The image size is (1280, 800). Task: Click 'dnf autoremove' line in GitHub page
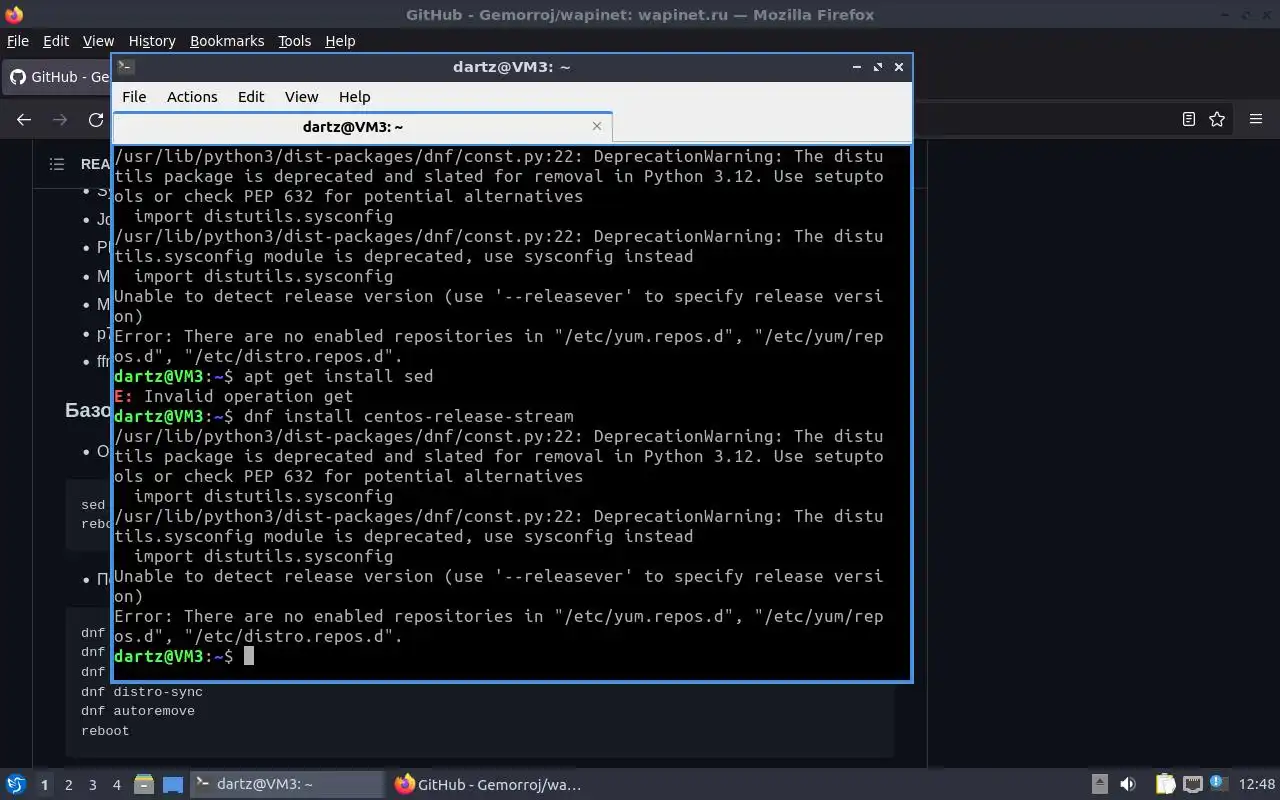tap(138, 711)
